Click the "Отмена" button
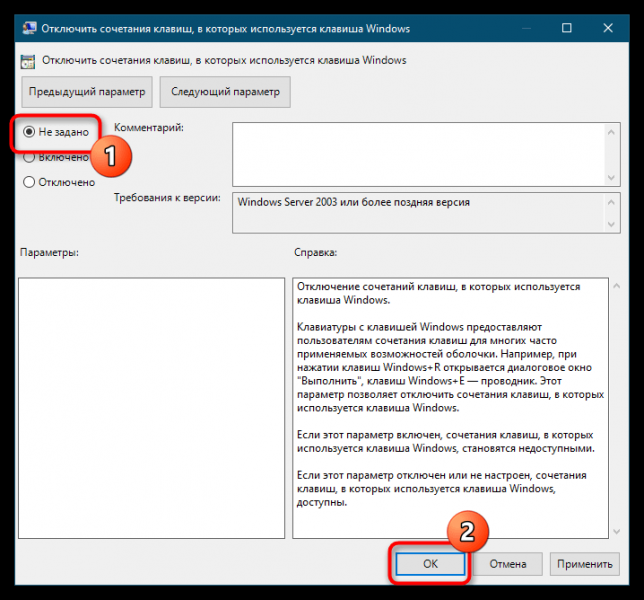This screenshot has height=600, width=644. pyautogui.click(x=508, y=564)
